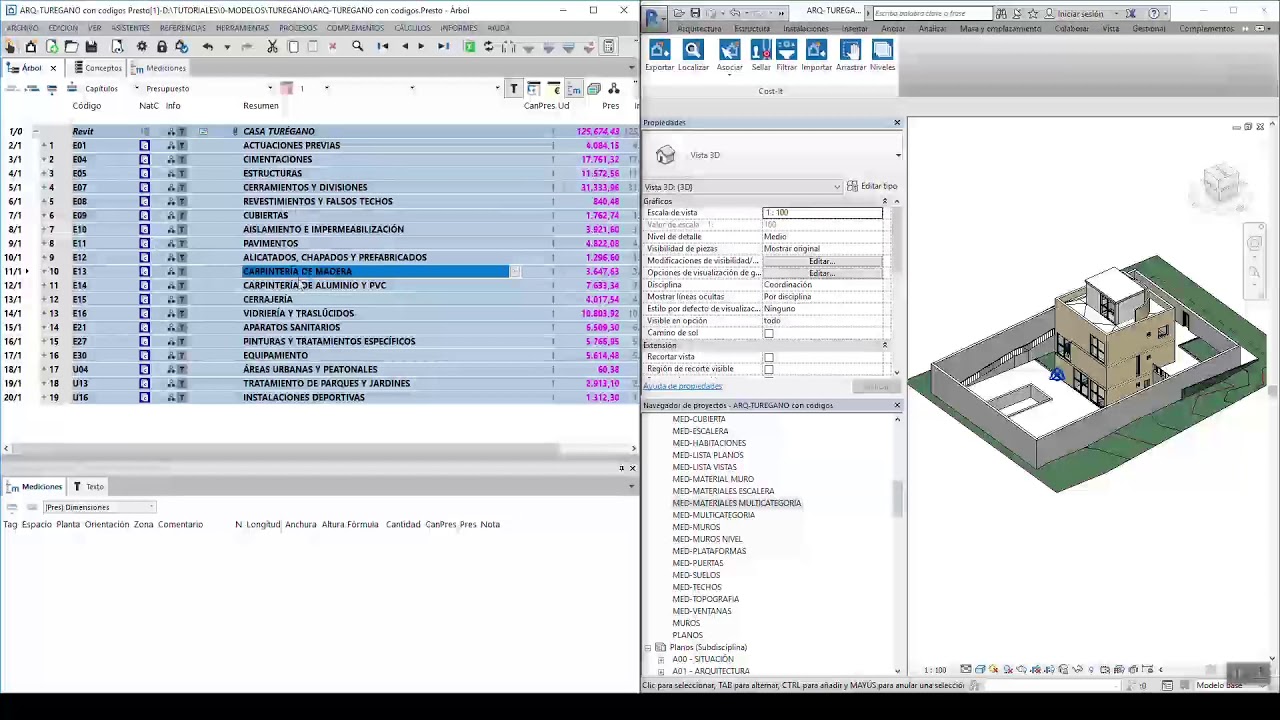Go to first record arrow in Presto
This screenshot has height=720, width=1280.
(x=382, y=47)
